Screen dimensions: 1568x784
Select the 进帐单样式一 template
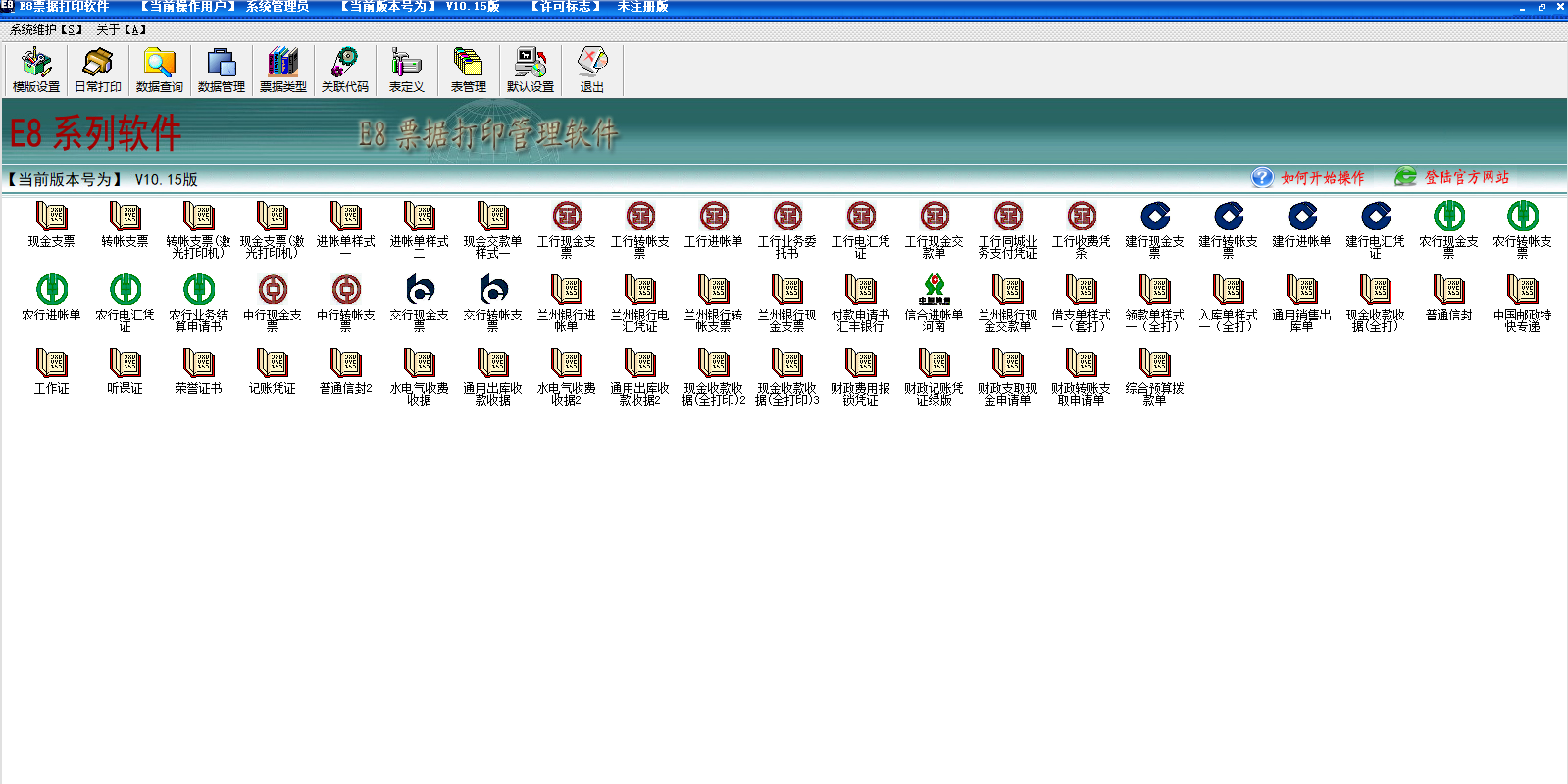click(x=346, y=229)
